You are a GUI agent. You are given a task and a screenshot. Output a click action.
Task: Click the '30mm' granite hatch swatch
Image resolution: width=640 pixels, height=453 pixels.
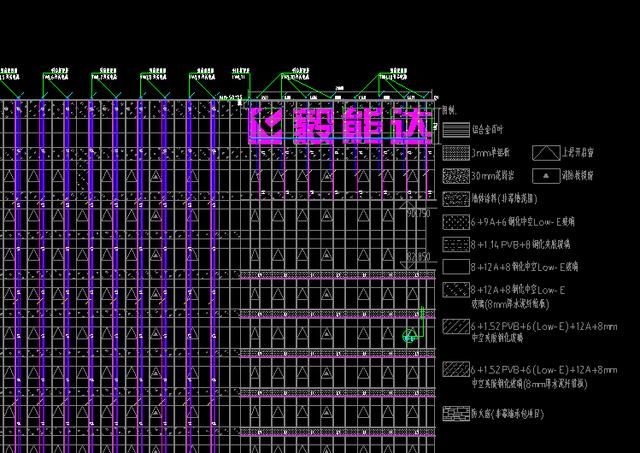(x=456, y=176)
